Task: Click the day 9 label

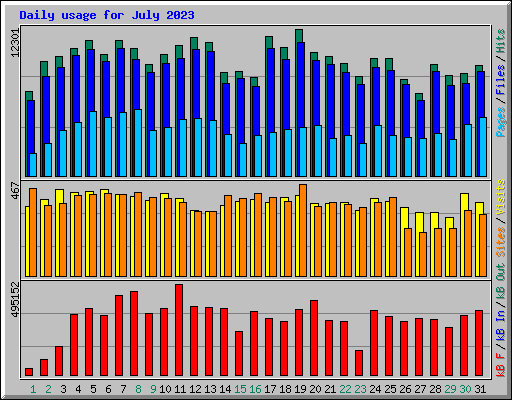Action: coord(153,389)
